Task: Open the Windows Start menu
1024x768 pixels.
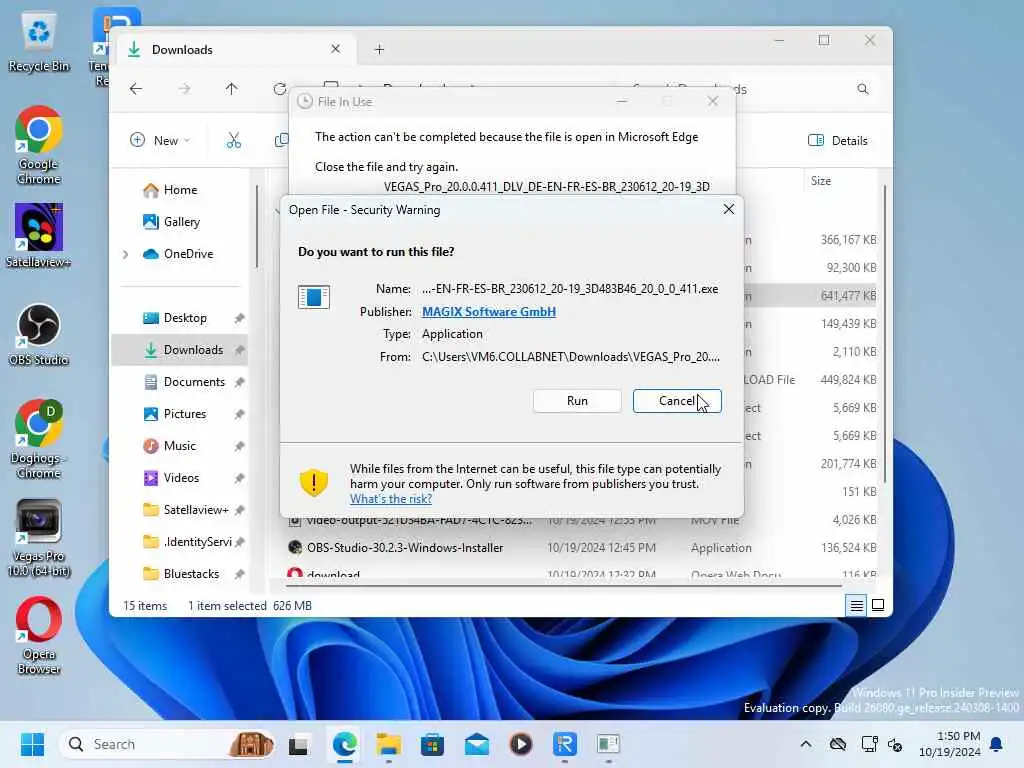Action: click(x=32, y=744)
